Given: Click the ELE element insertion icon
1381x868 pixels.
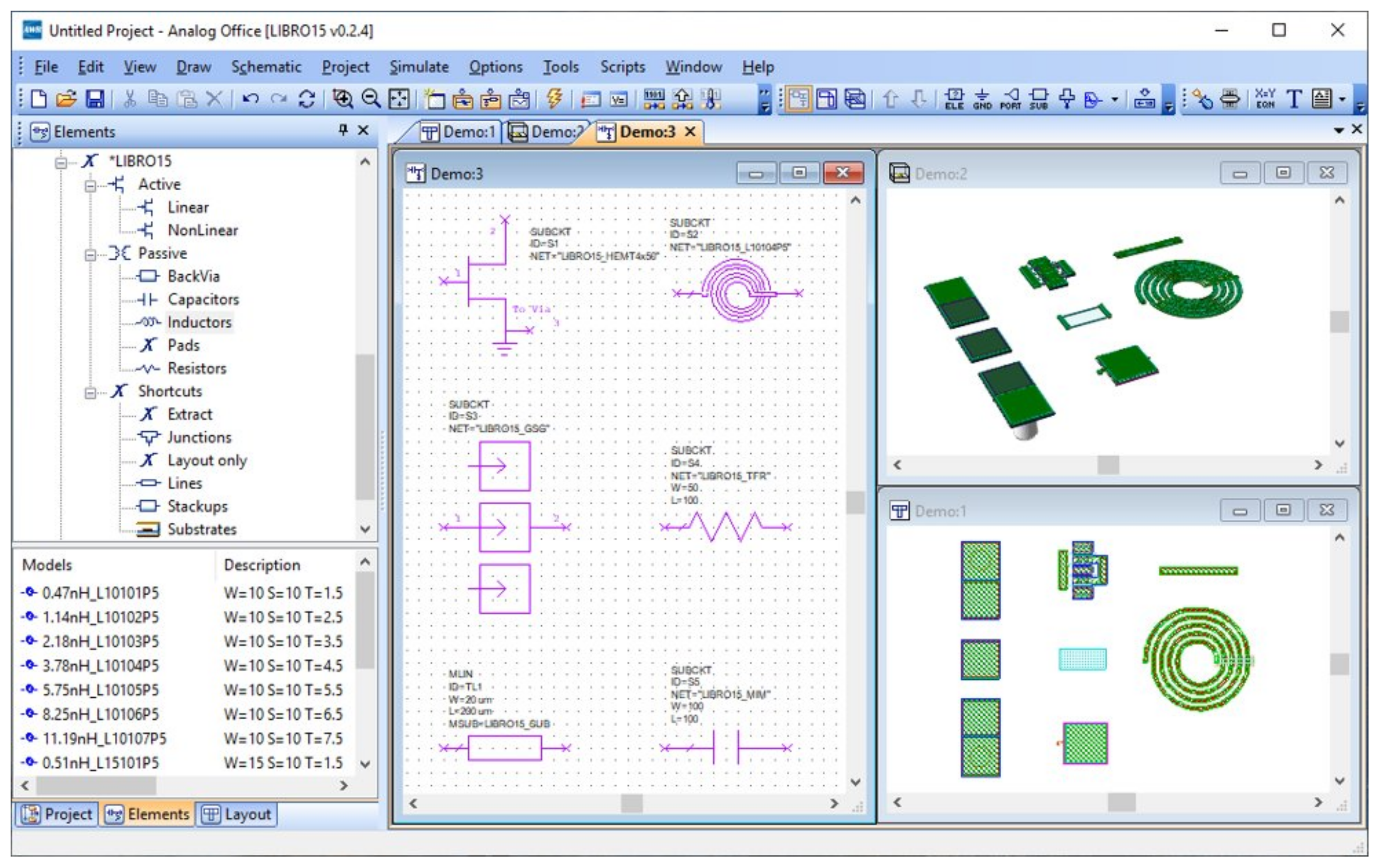Looking at the screenshot, I should coord(954,99).
